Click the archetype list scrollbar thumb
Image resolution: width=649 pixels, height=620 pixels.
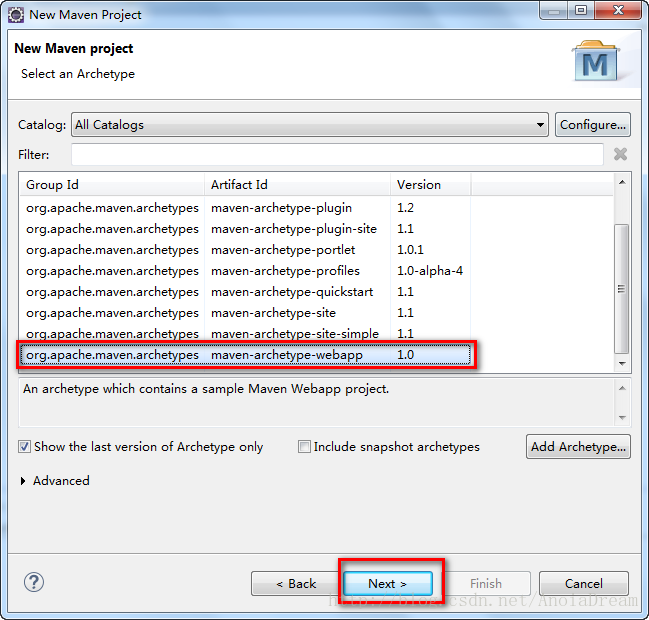click(x=621, y=289)
